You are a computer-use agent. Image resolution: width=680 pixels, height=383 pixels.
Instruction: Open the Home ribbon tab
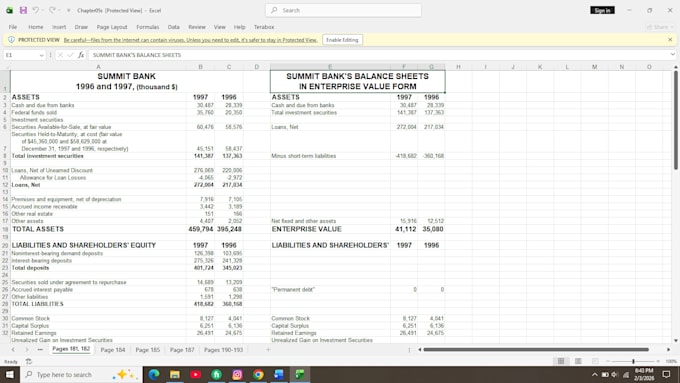(x=36, y=27)
